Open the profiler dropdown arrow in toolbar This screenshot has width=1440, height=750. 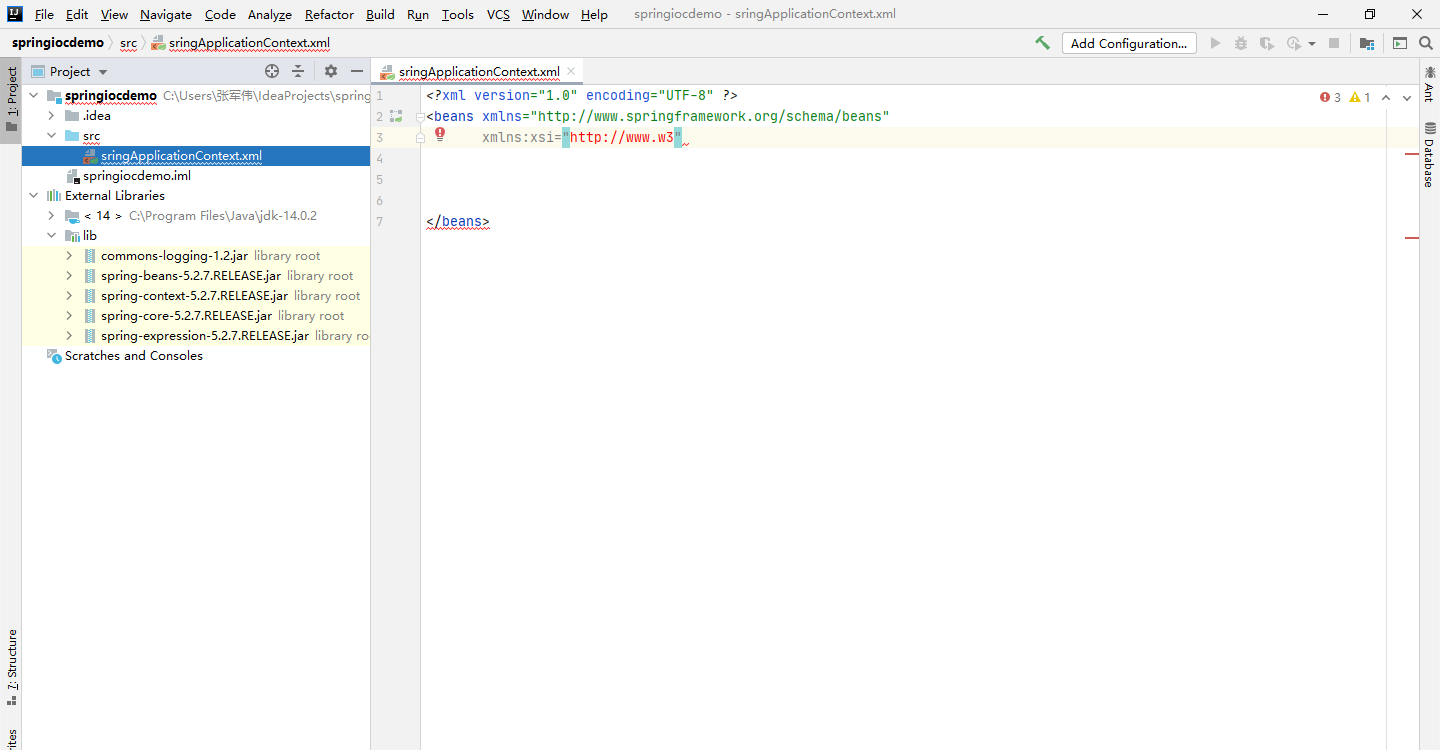1312,44
